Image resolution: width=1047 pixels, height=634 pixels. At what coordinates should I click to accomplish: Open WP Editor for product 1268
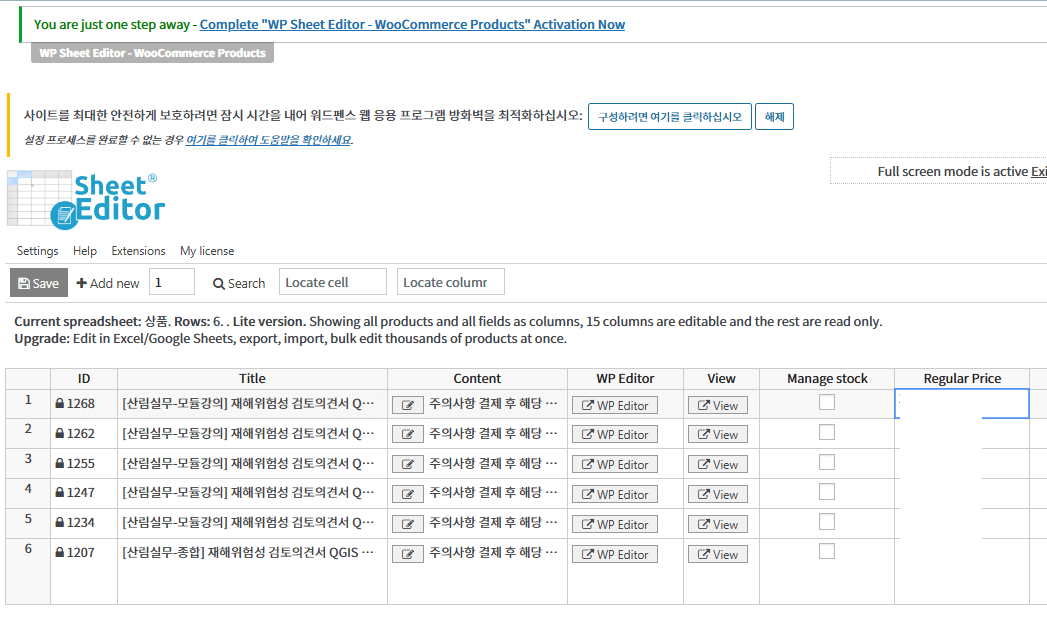[614, 404]
